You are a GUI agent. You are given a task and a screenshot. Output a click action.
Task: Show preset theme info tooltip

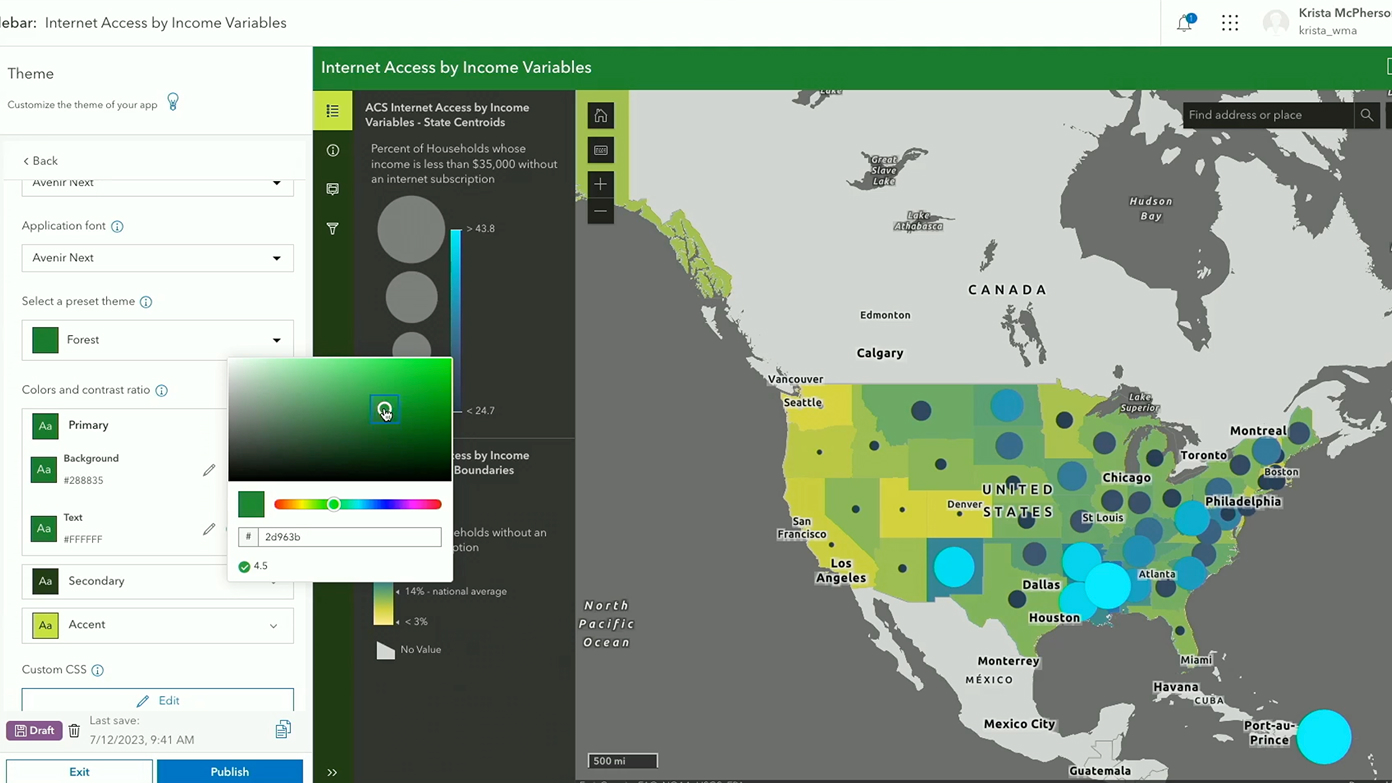pos(146,302)
